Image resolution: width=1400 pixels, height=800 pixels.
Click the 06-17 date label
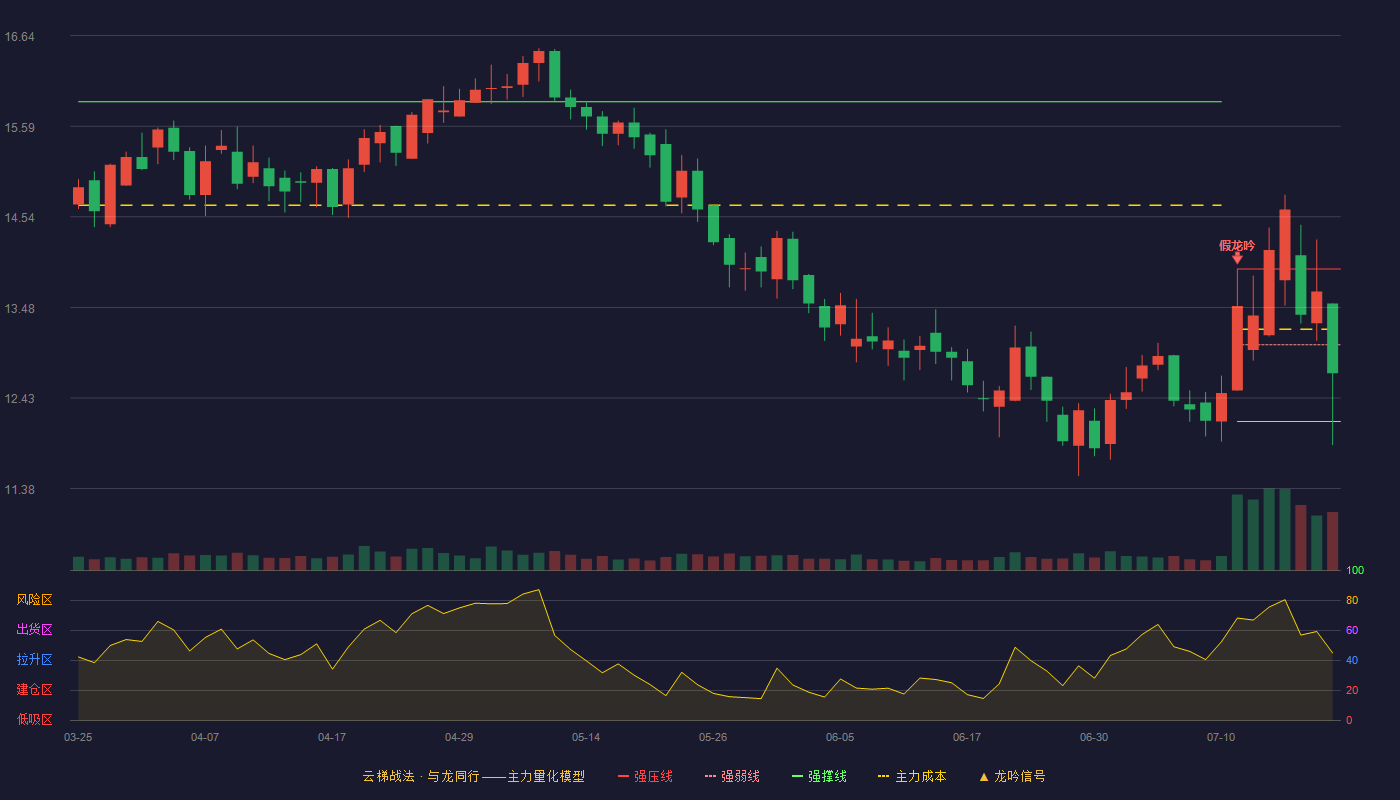[967, 737]
